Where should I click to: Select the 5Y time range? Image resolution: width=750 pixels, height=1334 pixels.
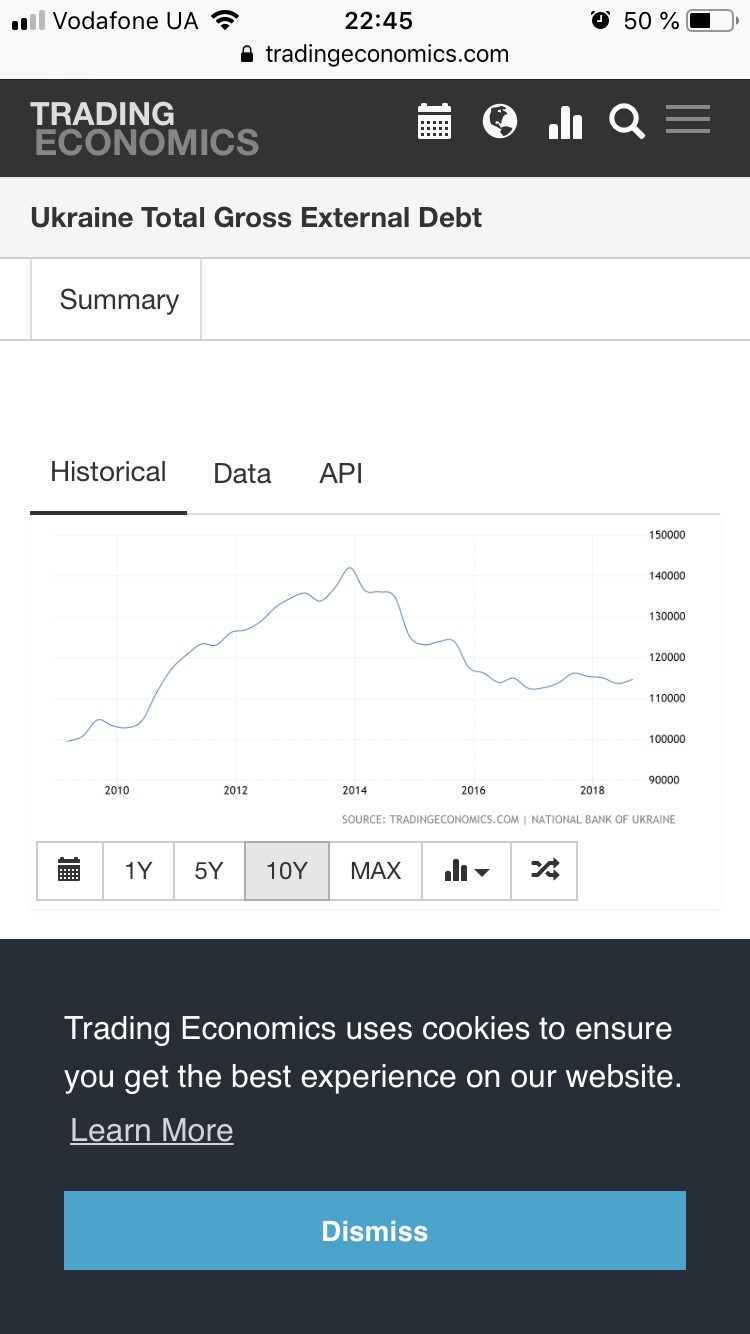click(x=209, y=871)
